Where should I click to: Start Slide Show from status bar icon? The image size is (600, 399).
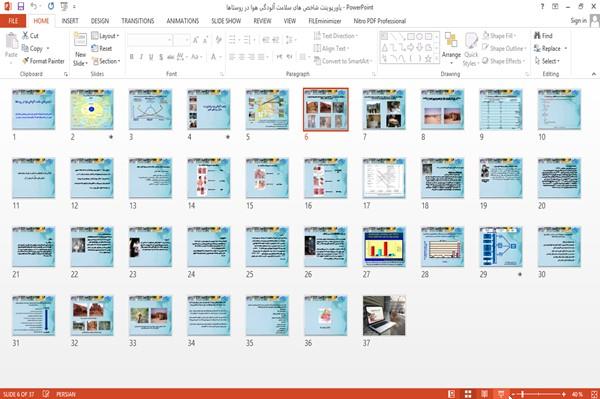point(501,394)
